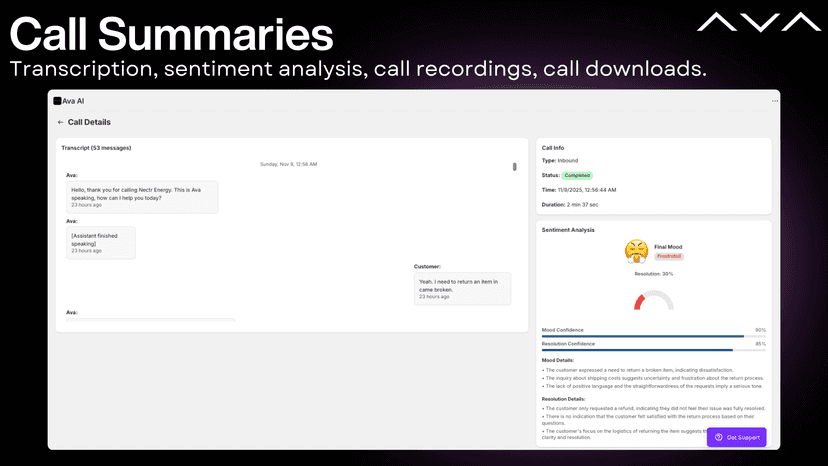The width and height of the screenshot is (828, 466).
Task: Click the AVA chevron logo in corner
Action: [x=759, y=22]
